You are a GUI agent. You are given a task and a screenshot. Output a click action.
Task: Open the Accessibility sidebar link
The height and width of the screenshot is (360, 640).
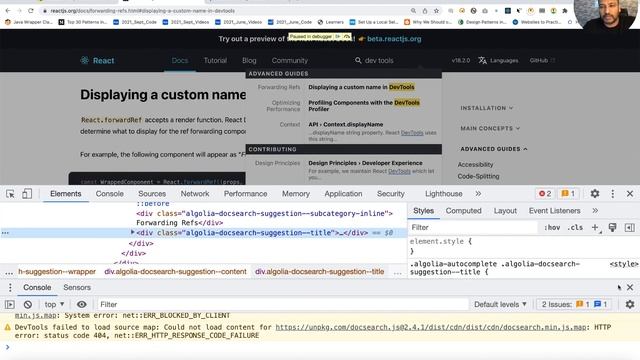coord(475,164)
